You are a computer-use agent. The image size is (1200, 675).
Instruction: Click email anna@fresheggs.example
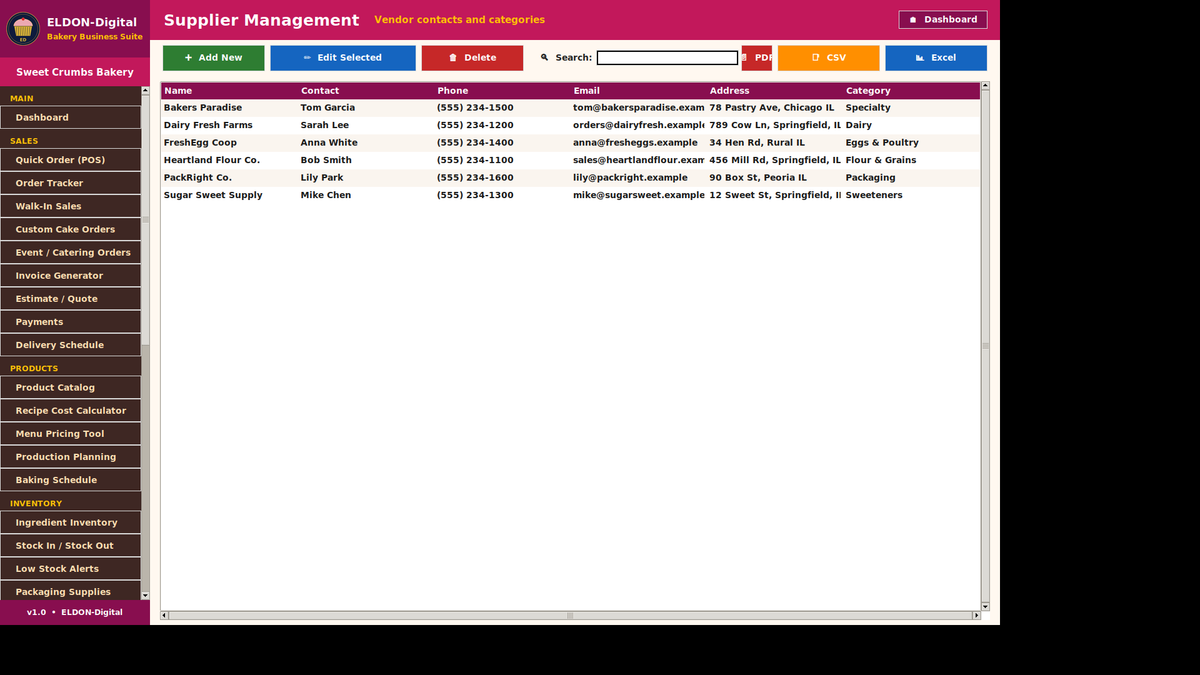[635, 143]
